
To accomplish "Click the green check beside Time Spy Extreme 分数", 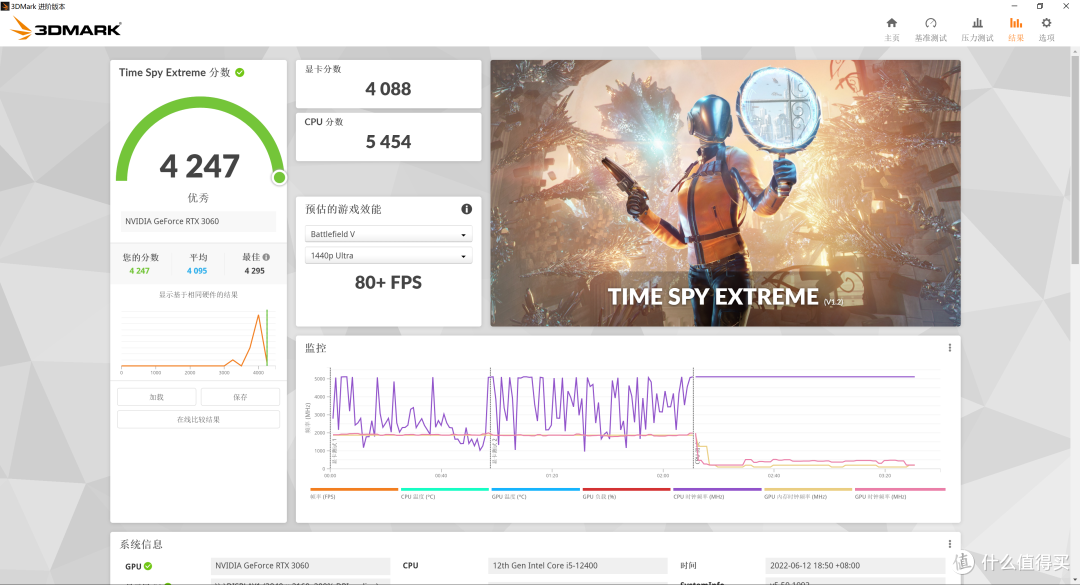I will click(x=240, y=72).
